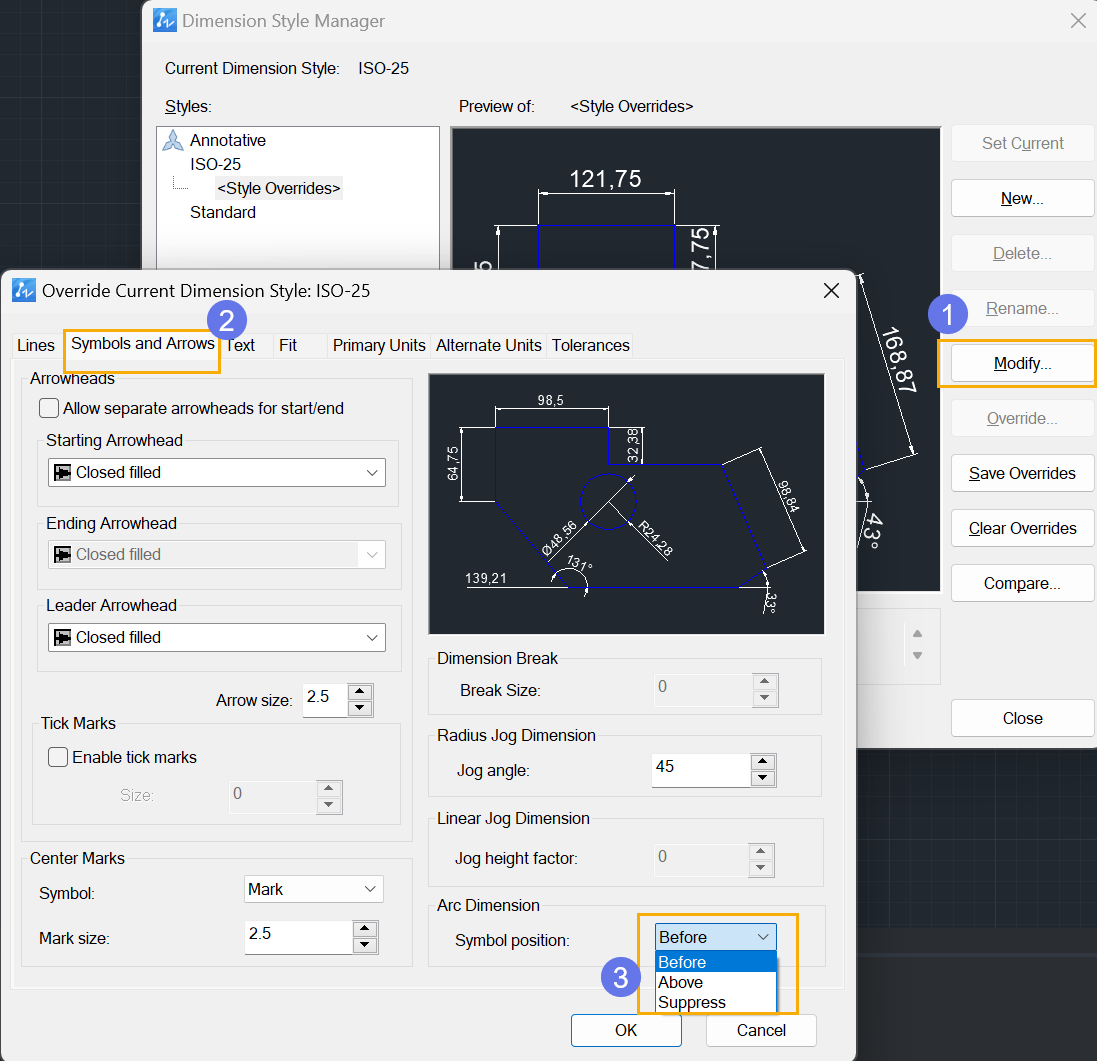Image resolution: width=1097 pixels, height=1061 pixels.
Task: Open the Center Marks Symbol dropdown
Action: pyautogui.click(x=313, y=889)
